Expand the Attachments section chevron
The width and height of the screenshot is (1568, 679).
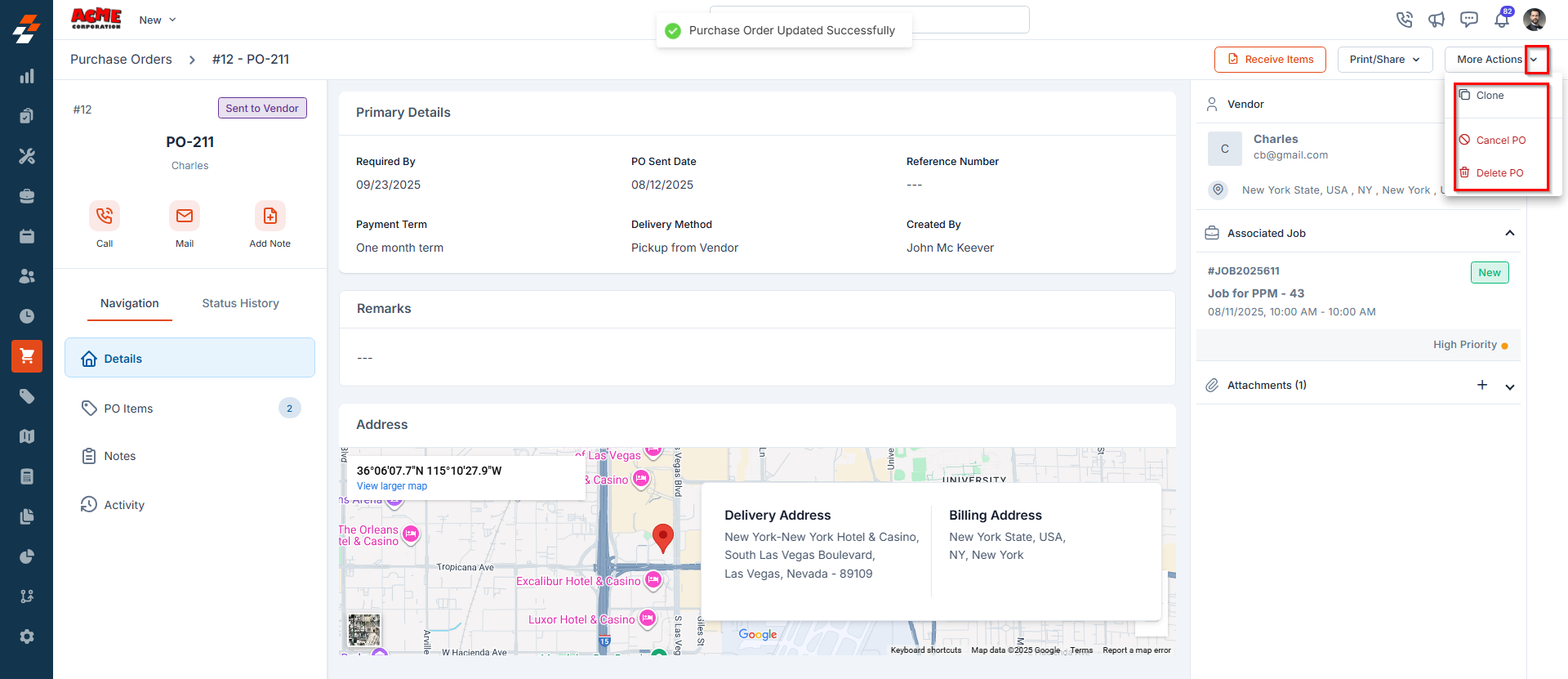[x=1510, y=386]
